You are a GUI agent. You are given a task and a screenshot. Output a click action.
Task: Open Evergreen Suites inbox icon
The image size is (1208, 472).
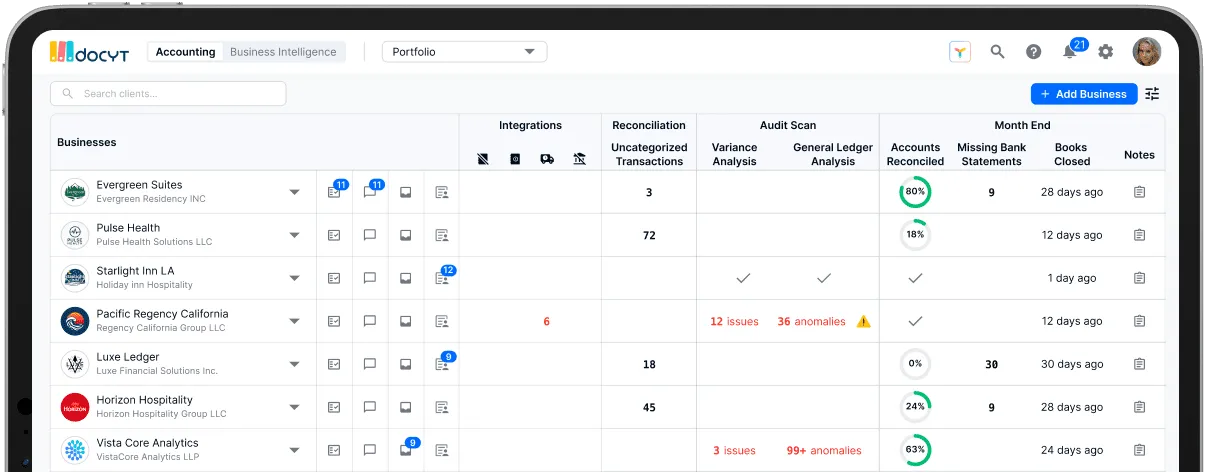click(x=406, y=192)
